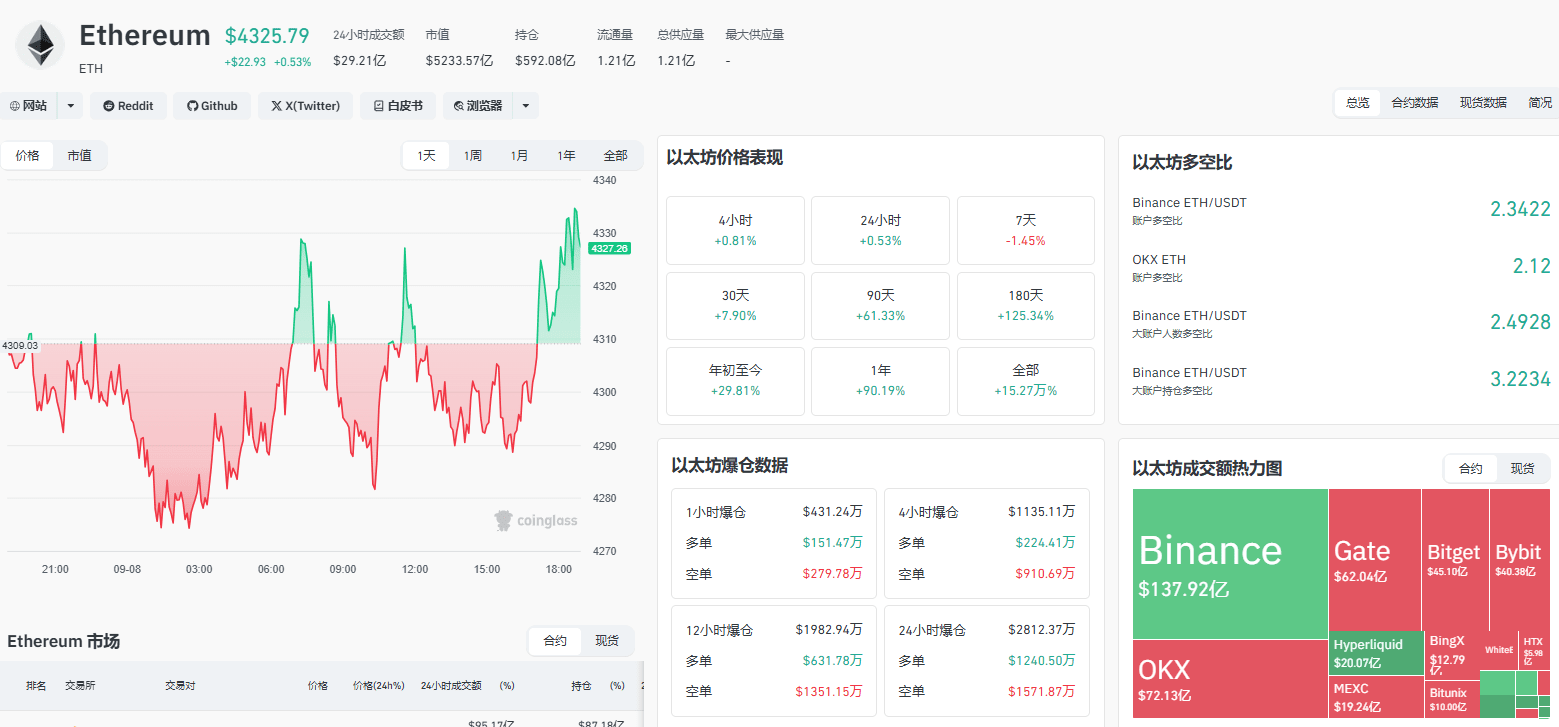The width and height of the screenshot is (1559, 727).
Task: Click the 1年 +90.19% performance card
Action: [x=880, y=380]
